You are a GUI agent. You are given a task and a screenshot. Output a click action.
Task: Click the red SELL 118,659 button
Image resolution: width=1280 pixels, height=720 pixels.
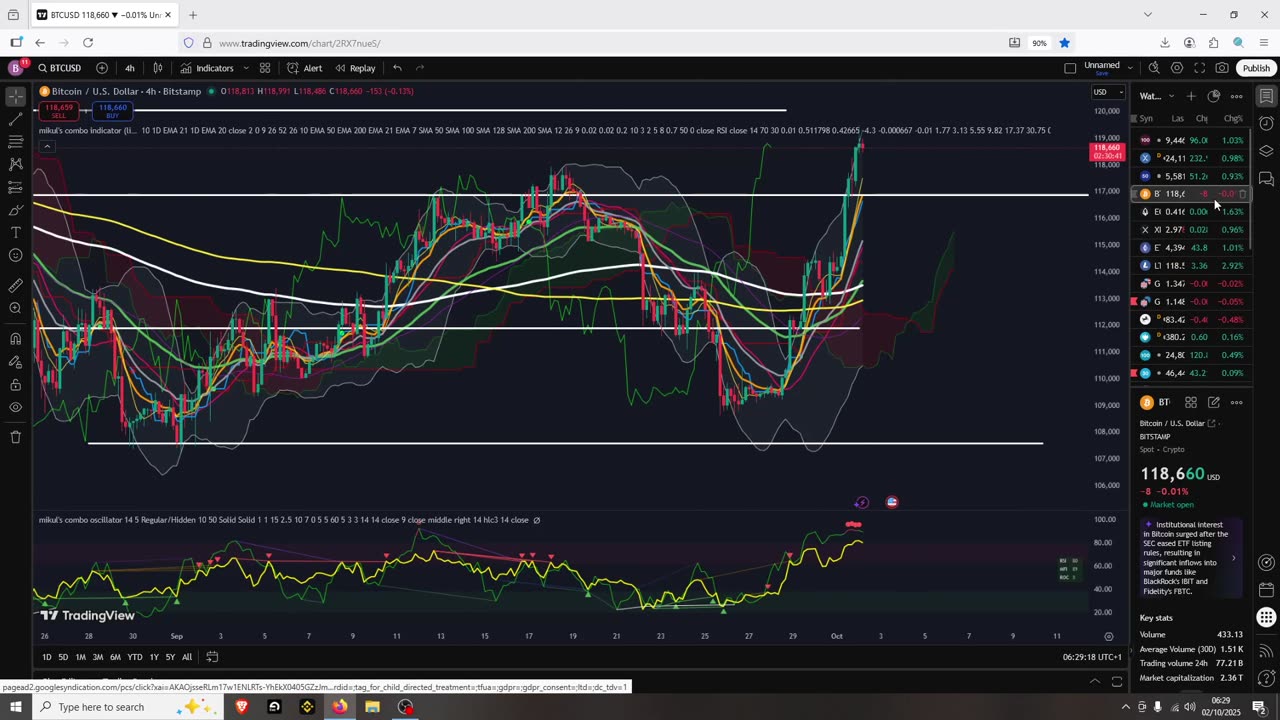[x=59, y=110]
